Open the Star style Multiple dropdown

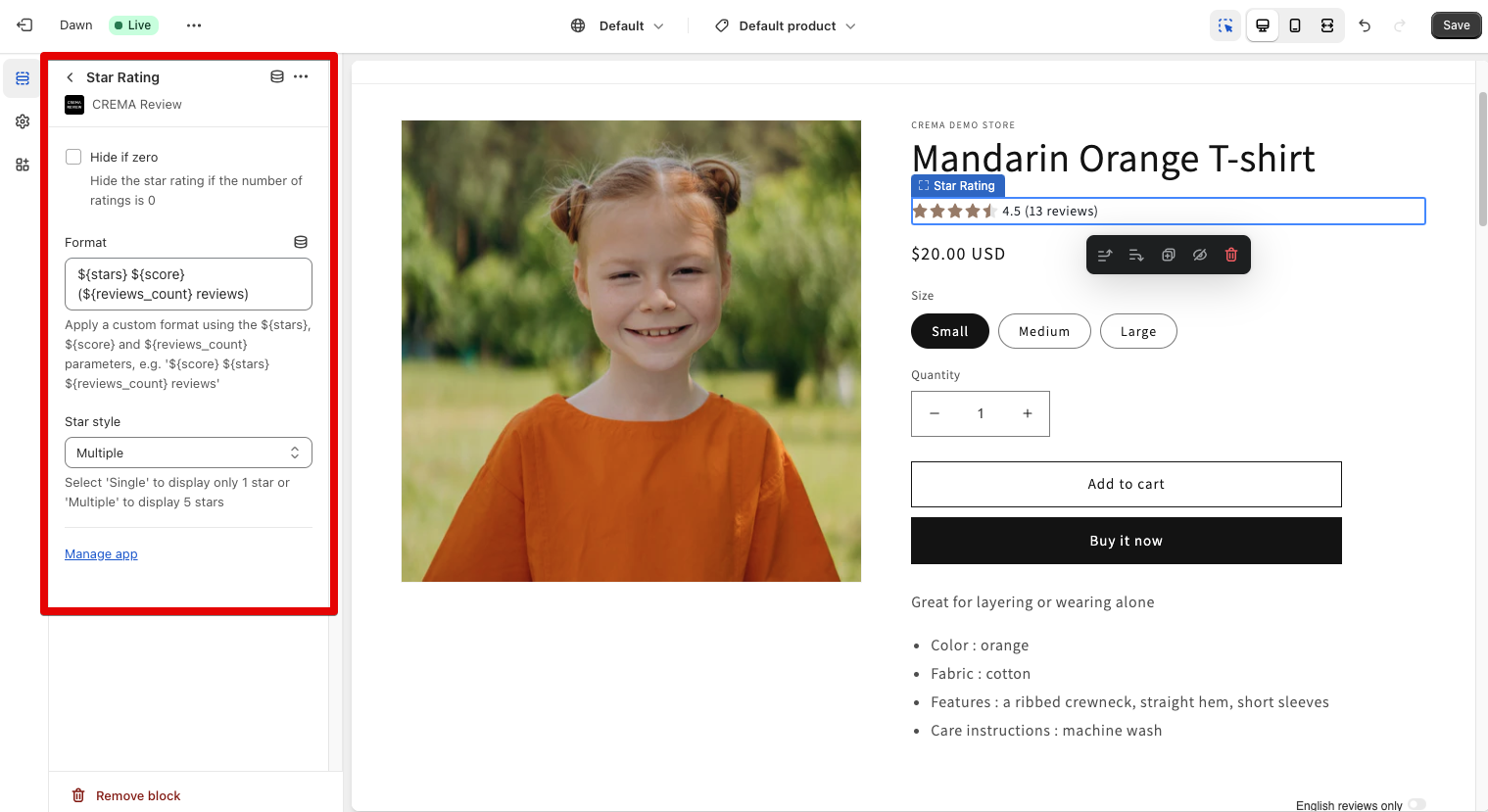pyautogui.click(x=188, y=453)
